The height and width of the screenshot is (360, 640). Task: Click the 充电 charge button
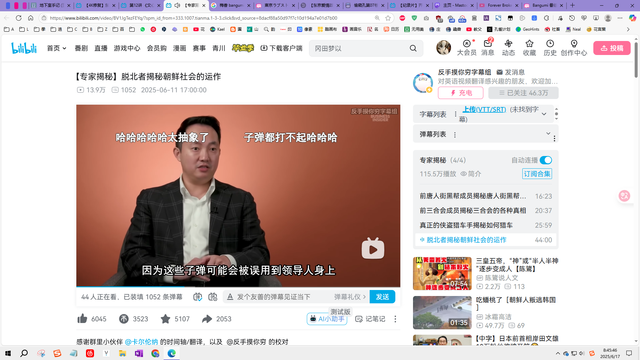click(x=461, y=93)
